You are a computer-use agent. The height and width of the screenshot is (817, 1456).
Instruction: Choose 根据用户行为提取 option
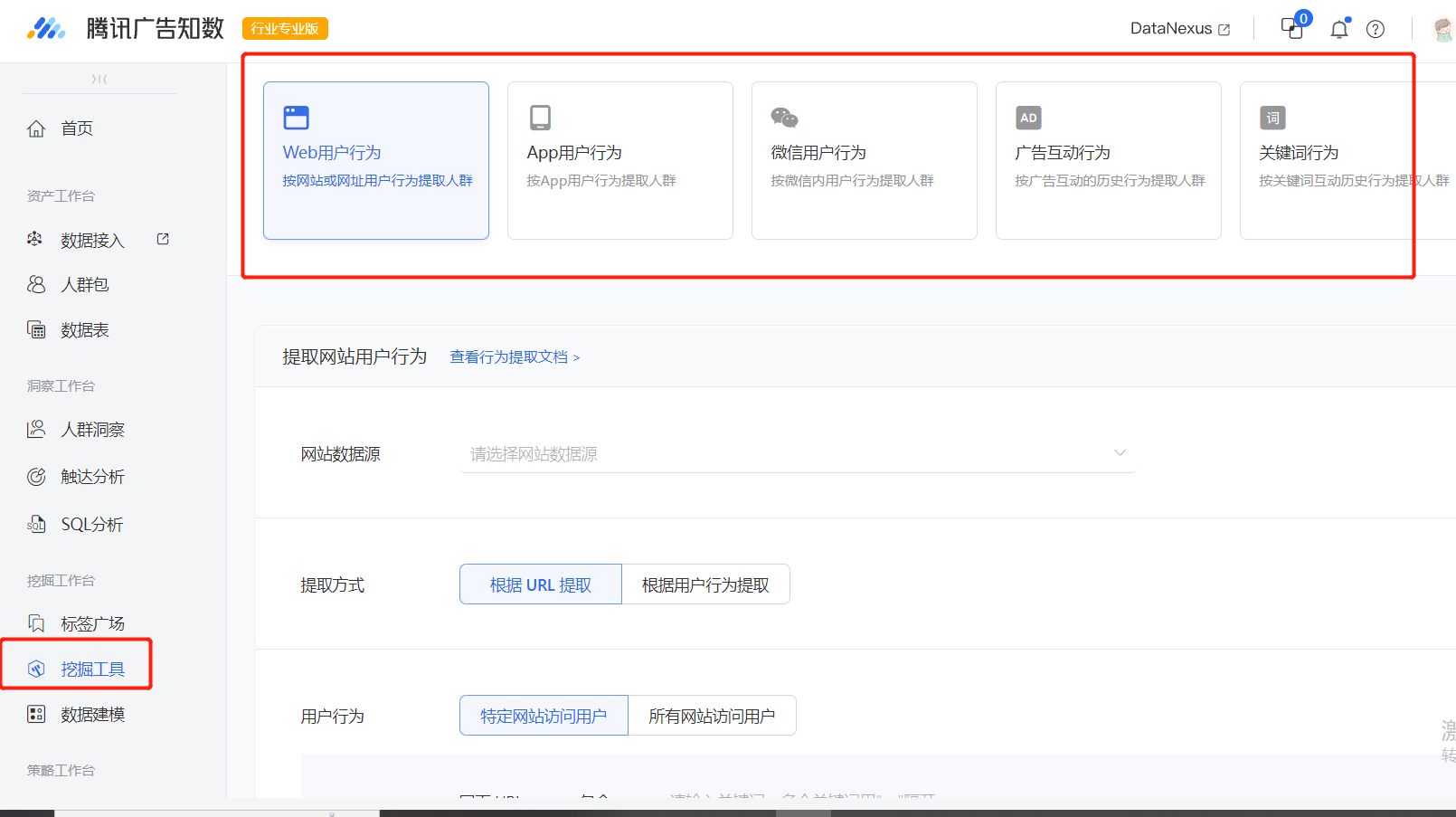tap(705, 584)
